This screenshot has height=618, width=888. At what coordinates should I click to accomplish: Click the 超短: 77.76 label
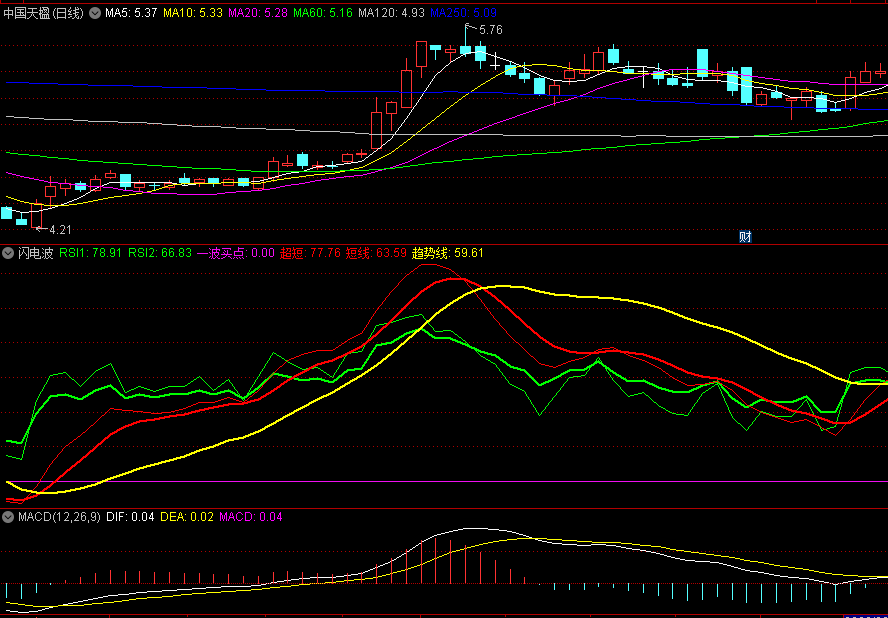(x=310, y=253)
